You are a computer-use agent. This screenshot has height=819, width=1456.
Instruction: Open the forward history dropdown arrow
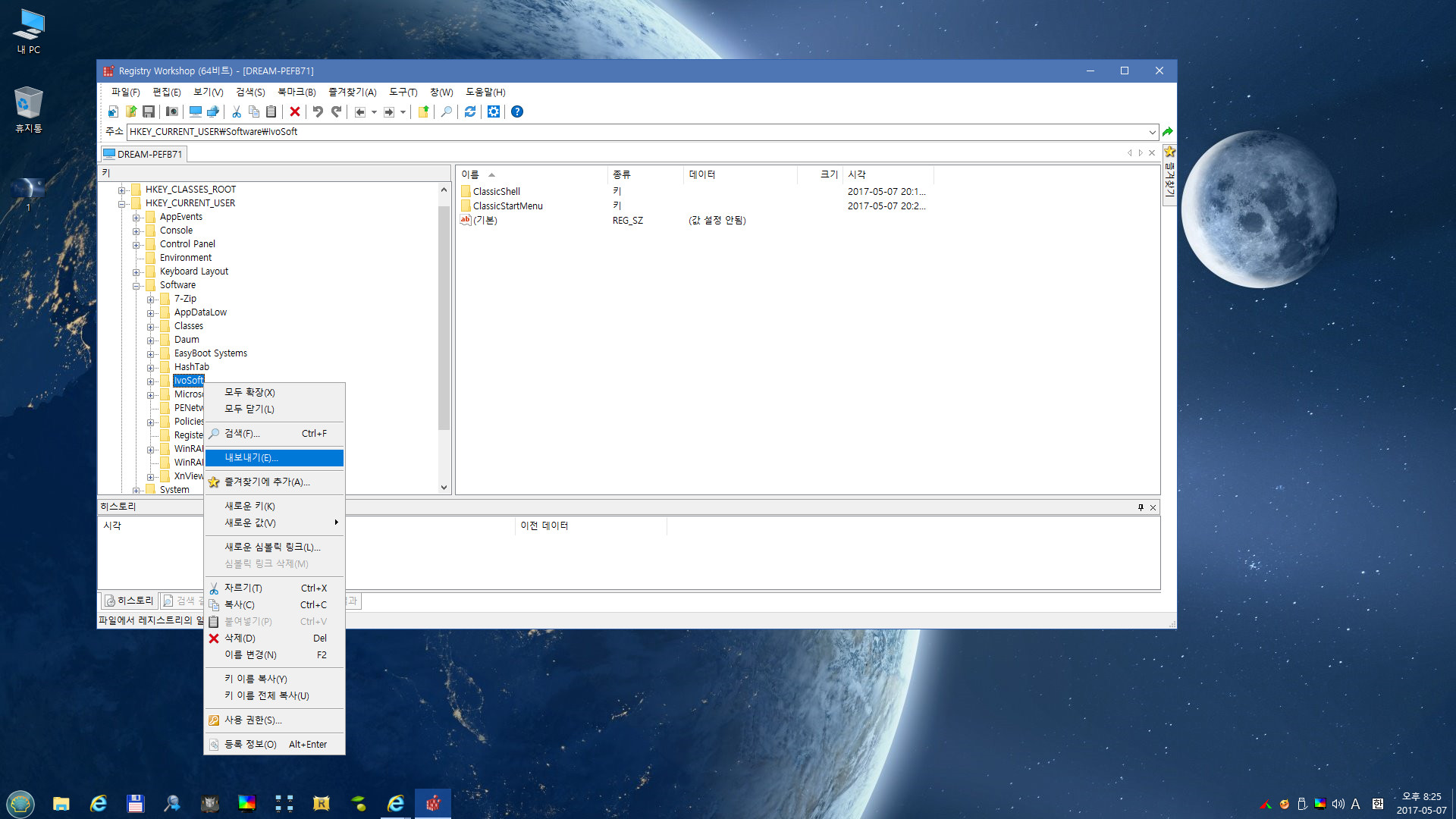403,112
